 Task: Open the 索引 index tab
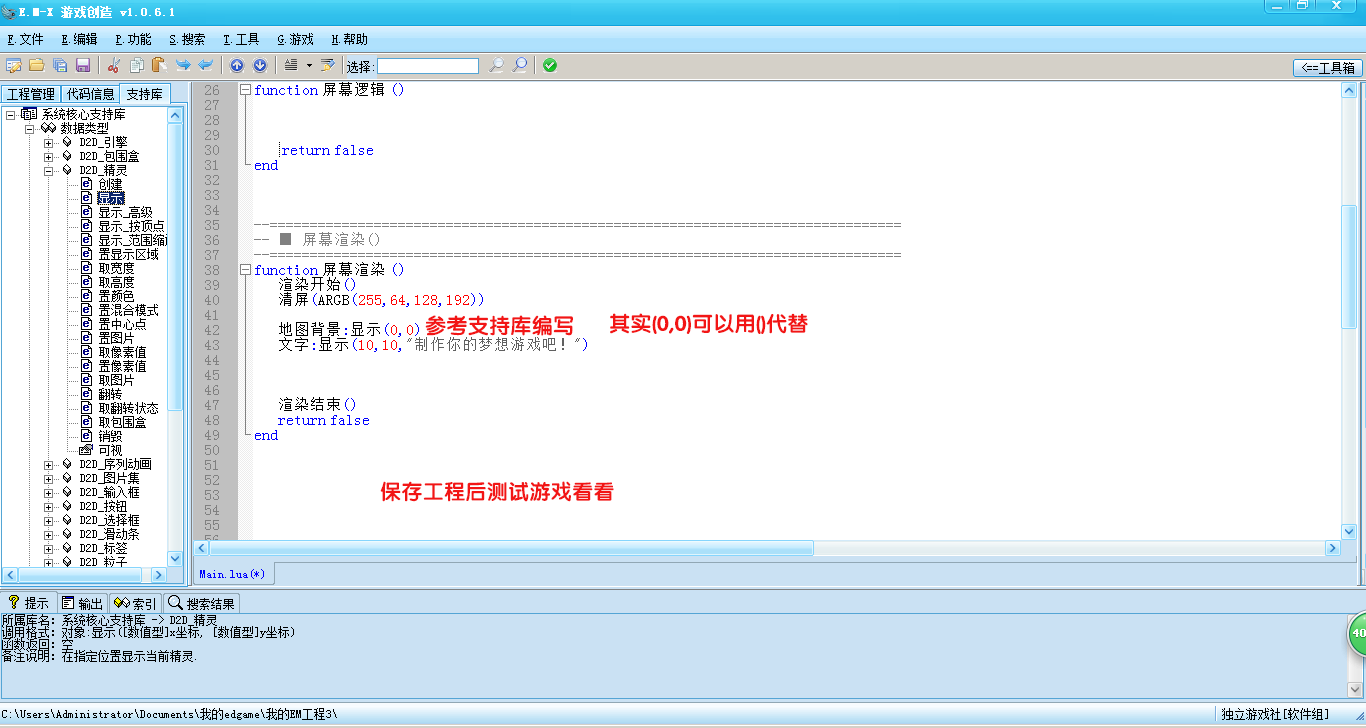click(136, 603)
